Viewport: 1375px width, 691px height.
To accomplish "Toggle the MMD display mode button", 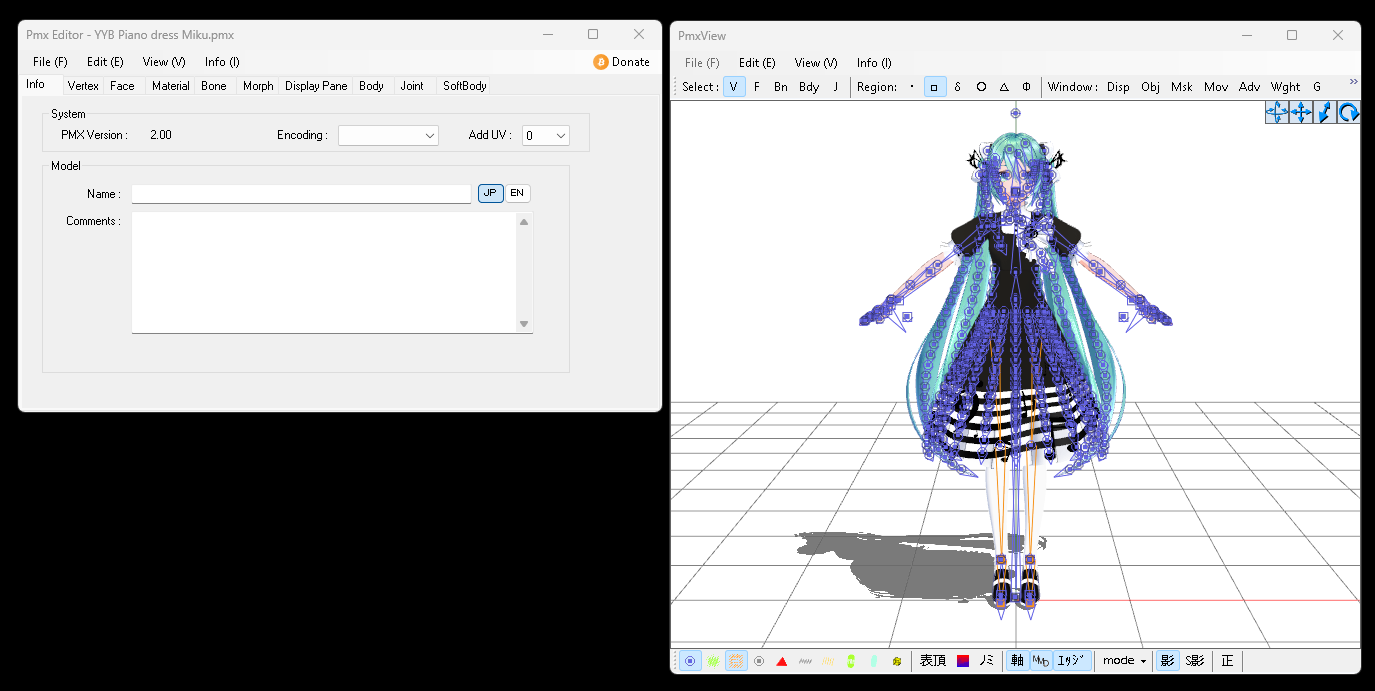I will click(x=1041, y=661).
